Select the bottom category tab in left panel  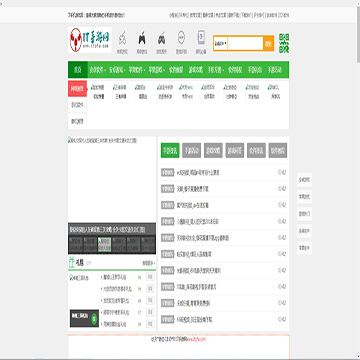pyautogui.click(x=77, y=121)
